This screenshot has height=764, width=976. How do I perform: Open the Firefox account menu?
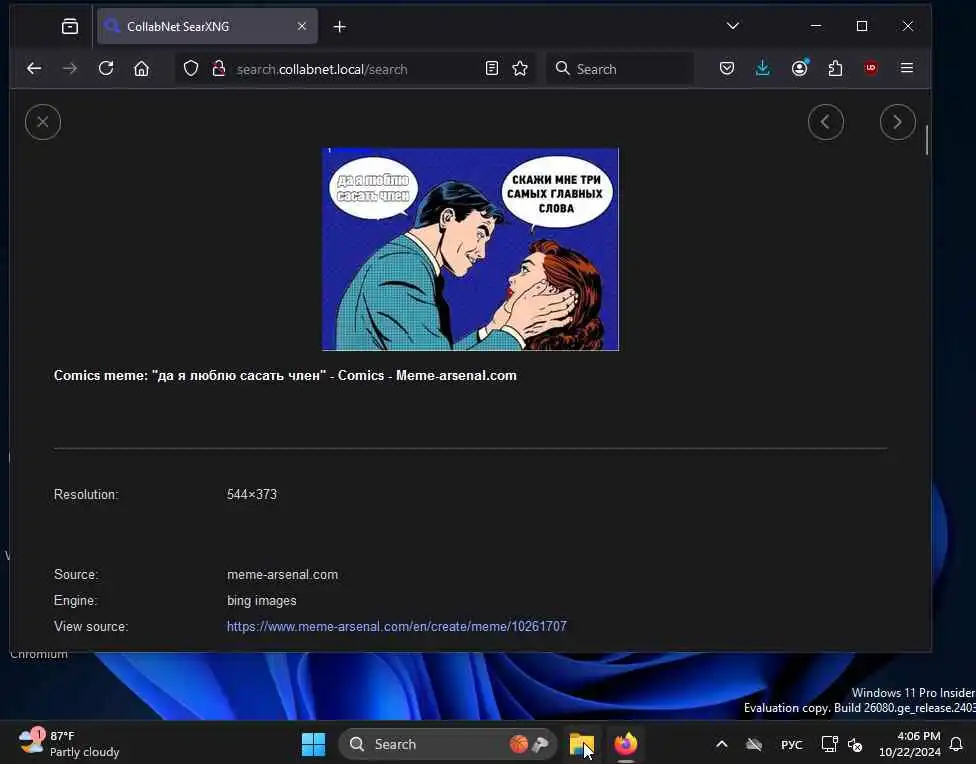coord(799,68)
